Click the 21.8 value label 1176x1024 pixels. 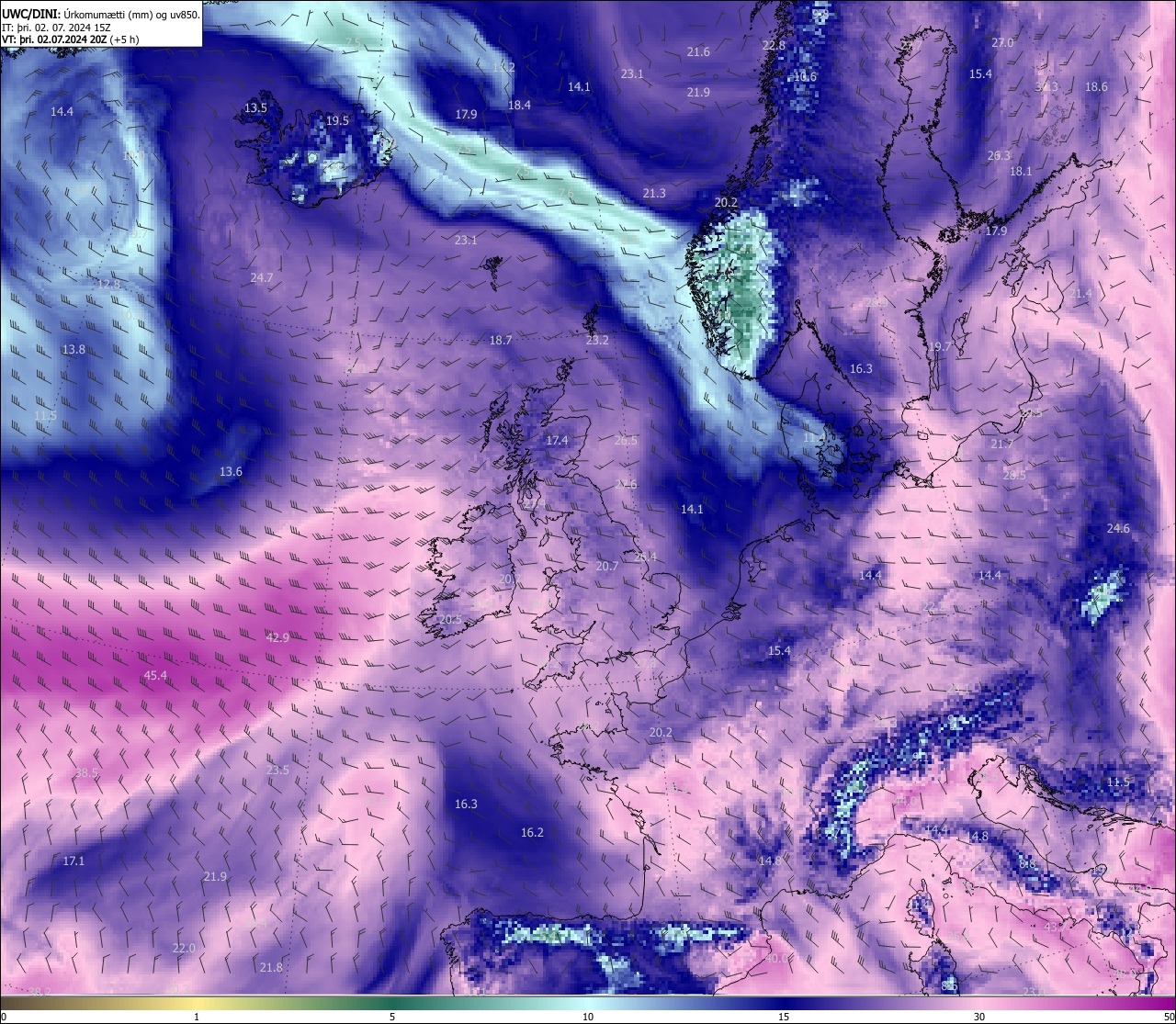(x=271, y=967)
